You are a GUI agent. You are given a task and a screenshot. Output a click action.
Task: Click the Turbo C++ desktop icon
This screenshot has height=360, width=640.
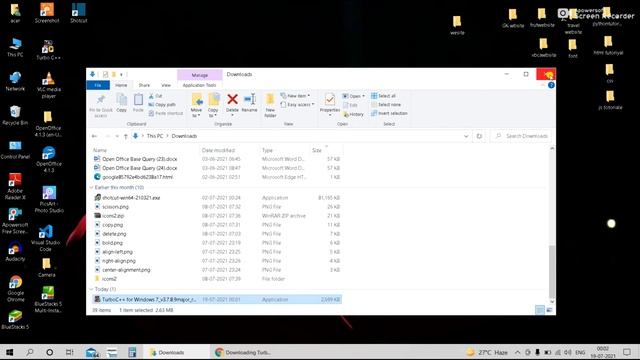point(48,50)
